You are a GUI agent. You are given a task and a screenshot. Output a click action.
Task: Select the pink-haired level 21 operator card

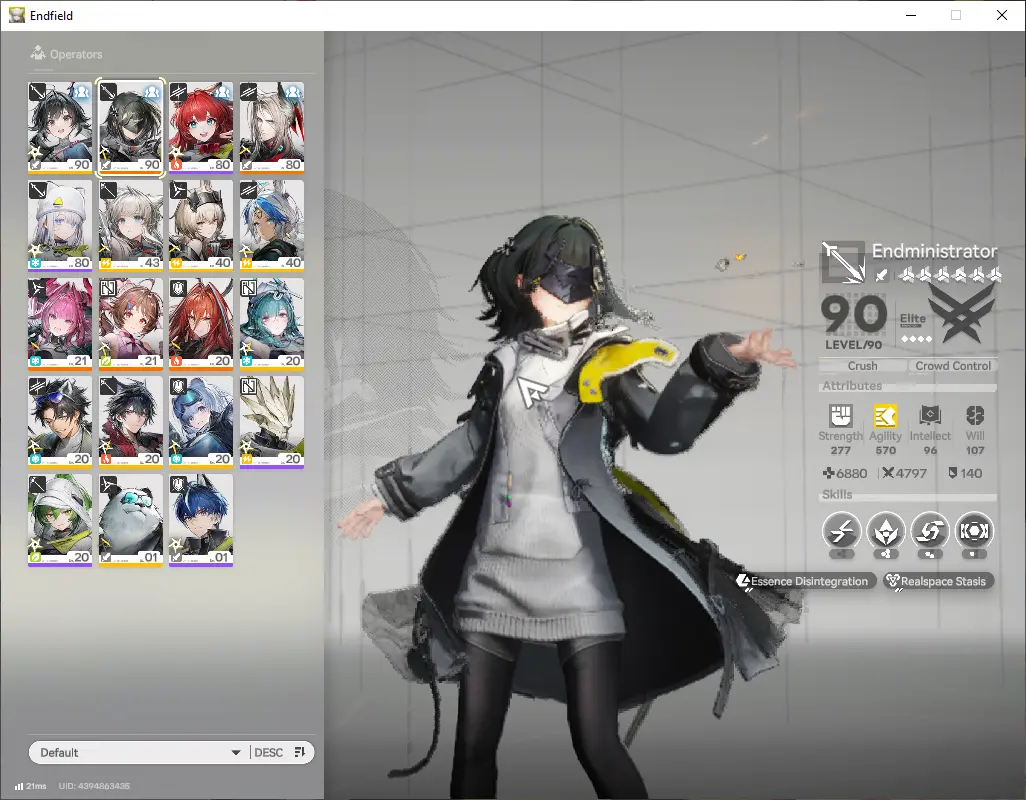pos(60,323)
